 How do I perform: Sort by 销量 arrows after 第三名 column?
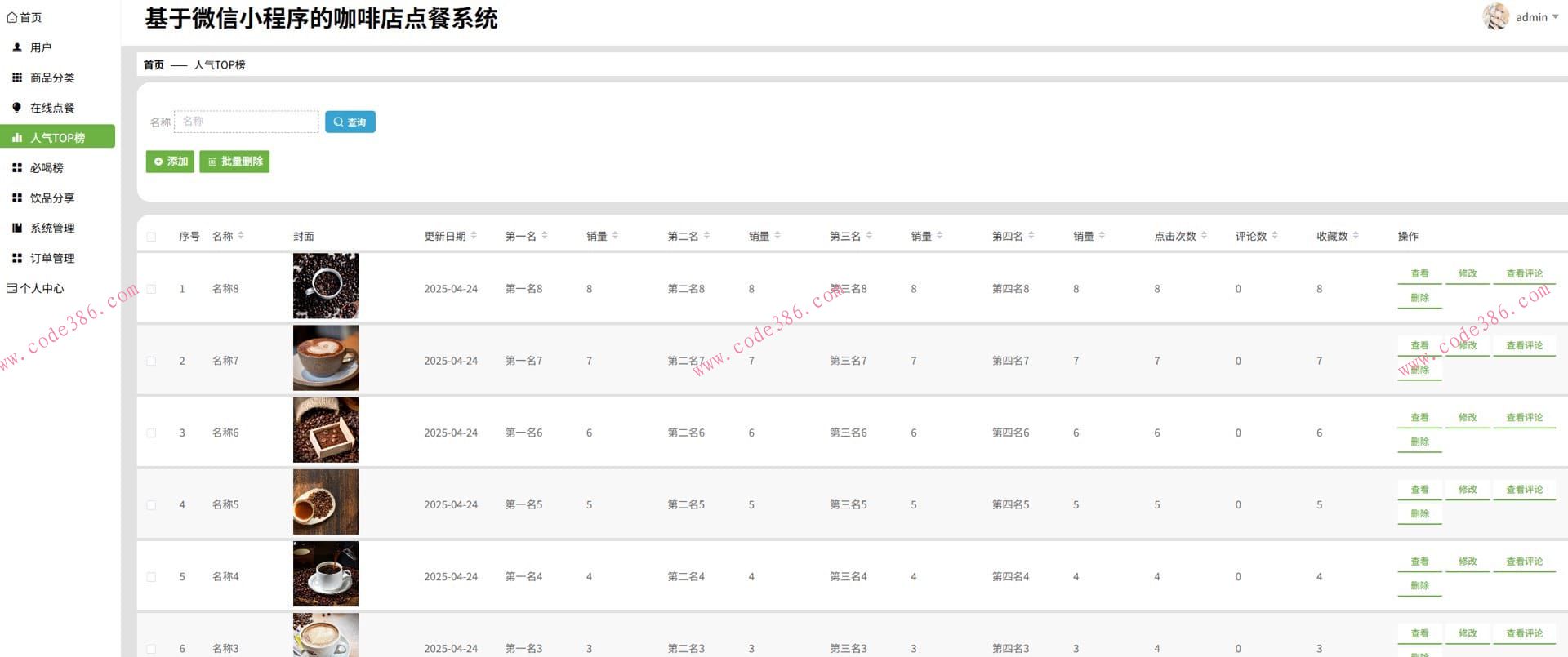tap(940, 236)
